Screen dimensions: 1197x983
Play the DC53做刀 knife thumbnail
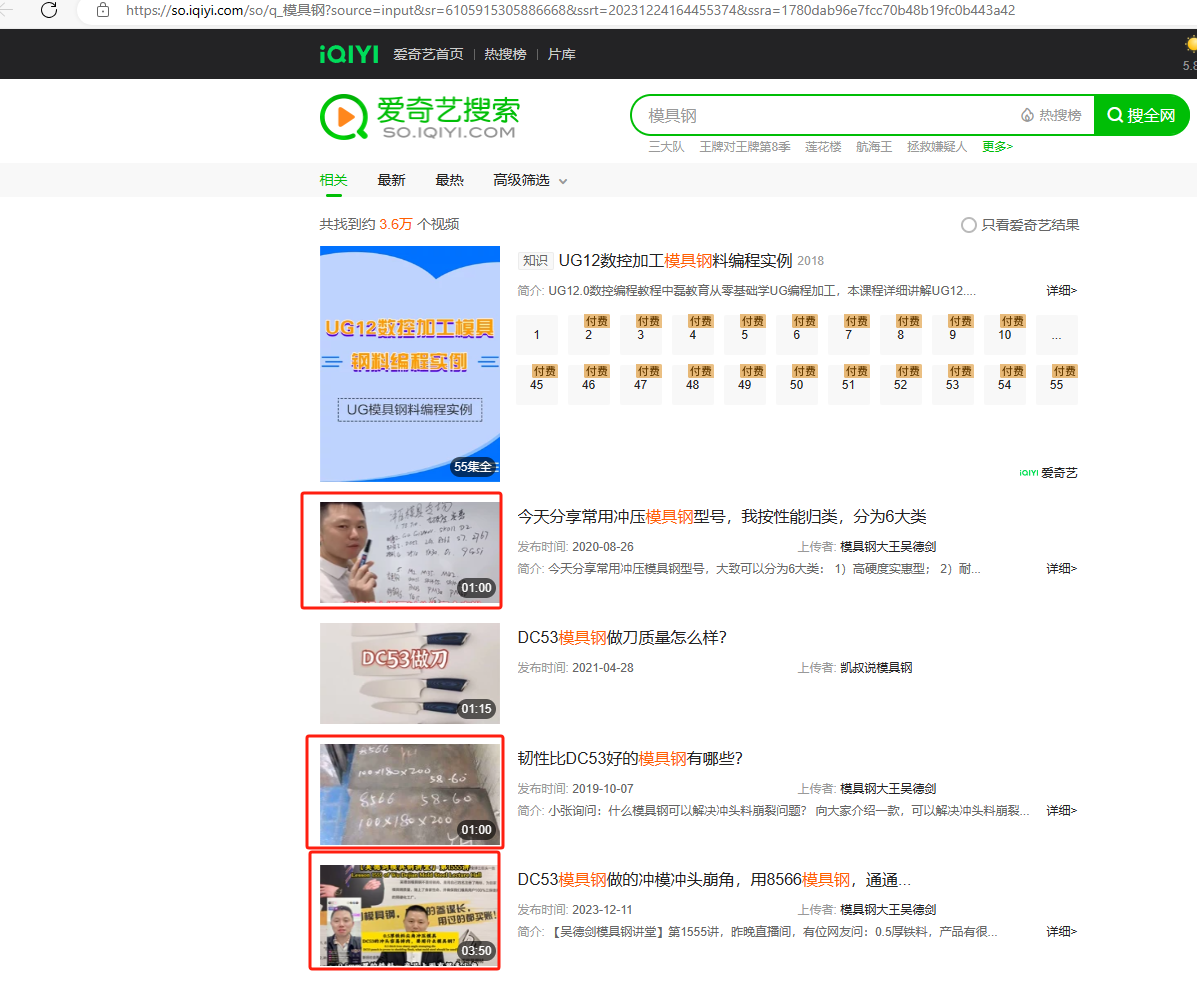tap(410, 673)
